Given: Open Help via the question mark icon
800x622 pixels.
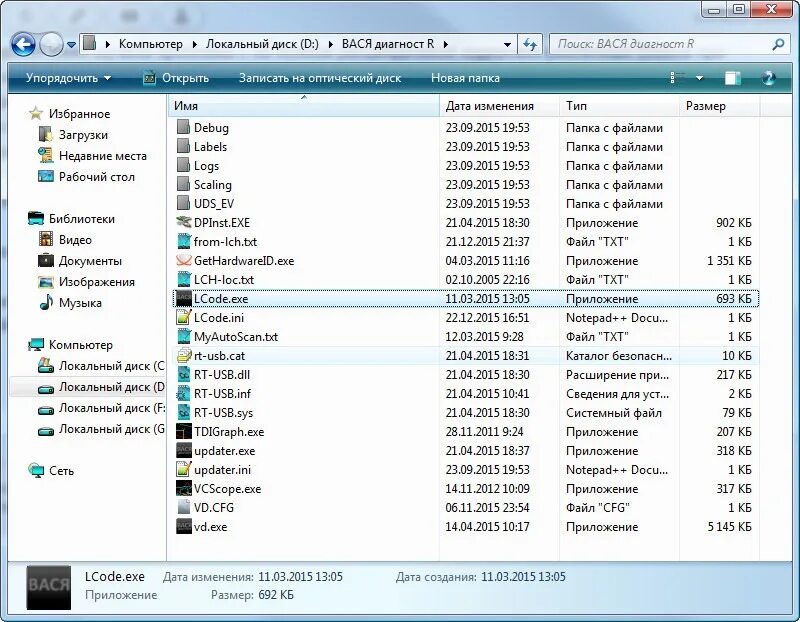Looking at the screenshot, I should (x=768, y=78).
